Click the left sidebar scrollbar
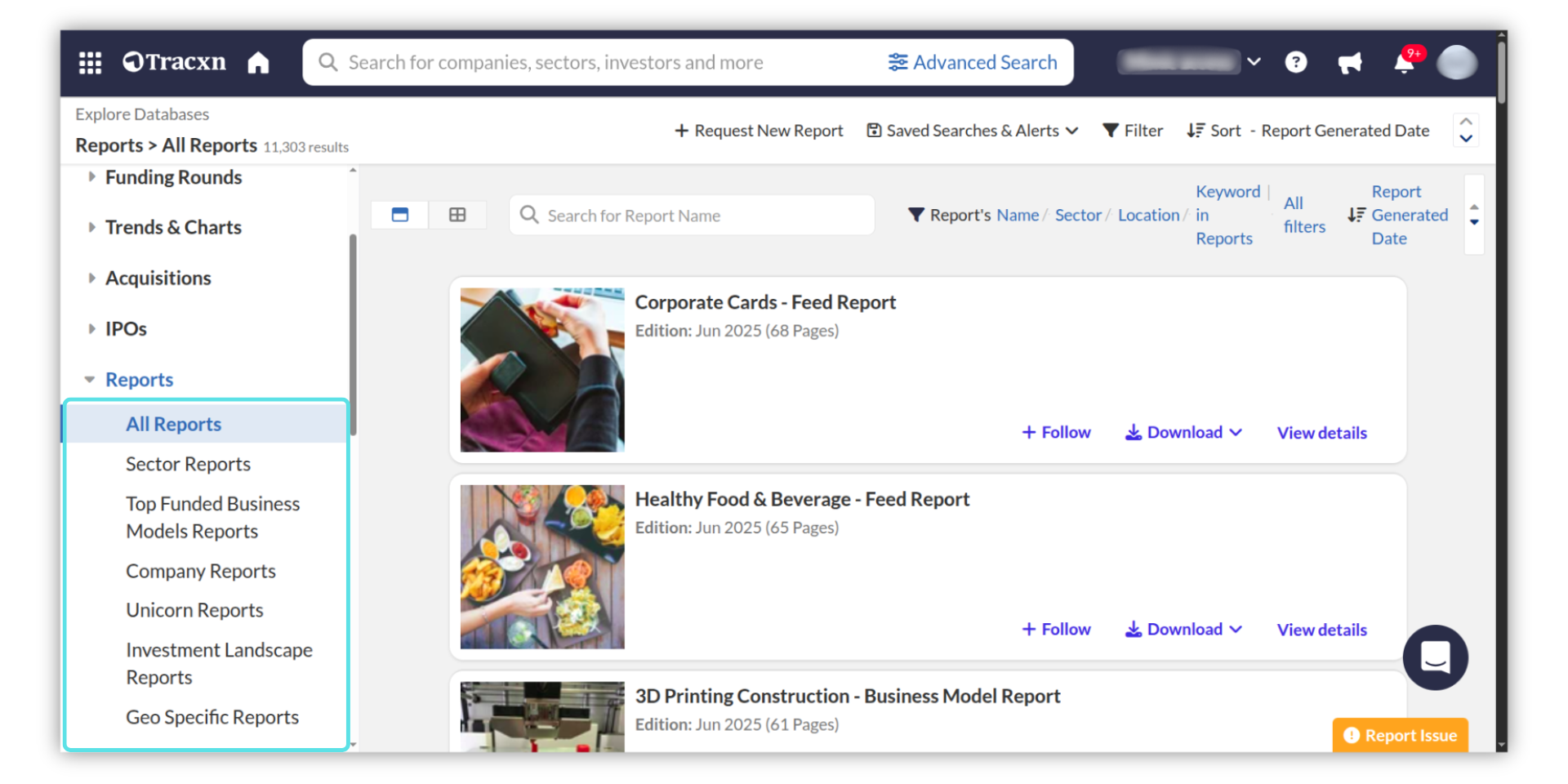The height and width of the screenshot is (784, 1568). coord(353,335)
